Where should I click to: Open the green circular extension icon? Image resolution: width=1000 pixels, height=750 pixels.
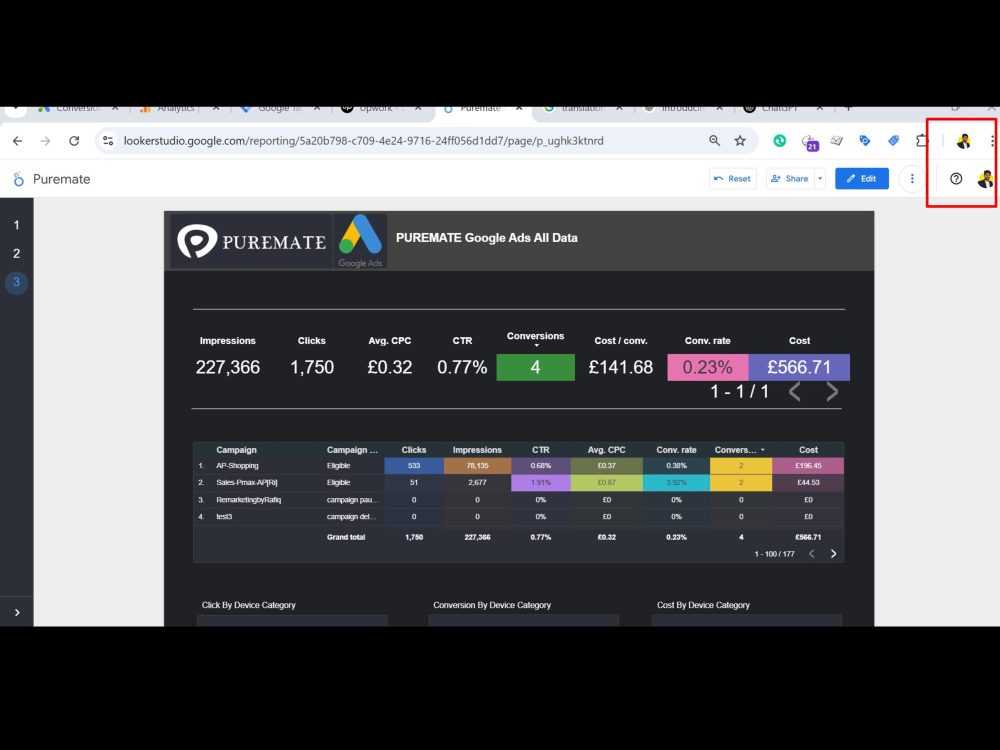pos(779,141)
